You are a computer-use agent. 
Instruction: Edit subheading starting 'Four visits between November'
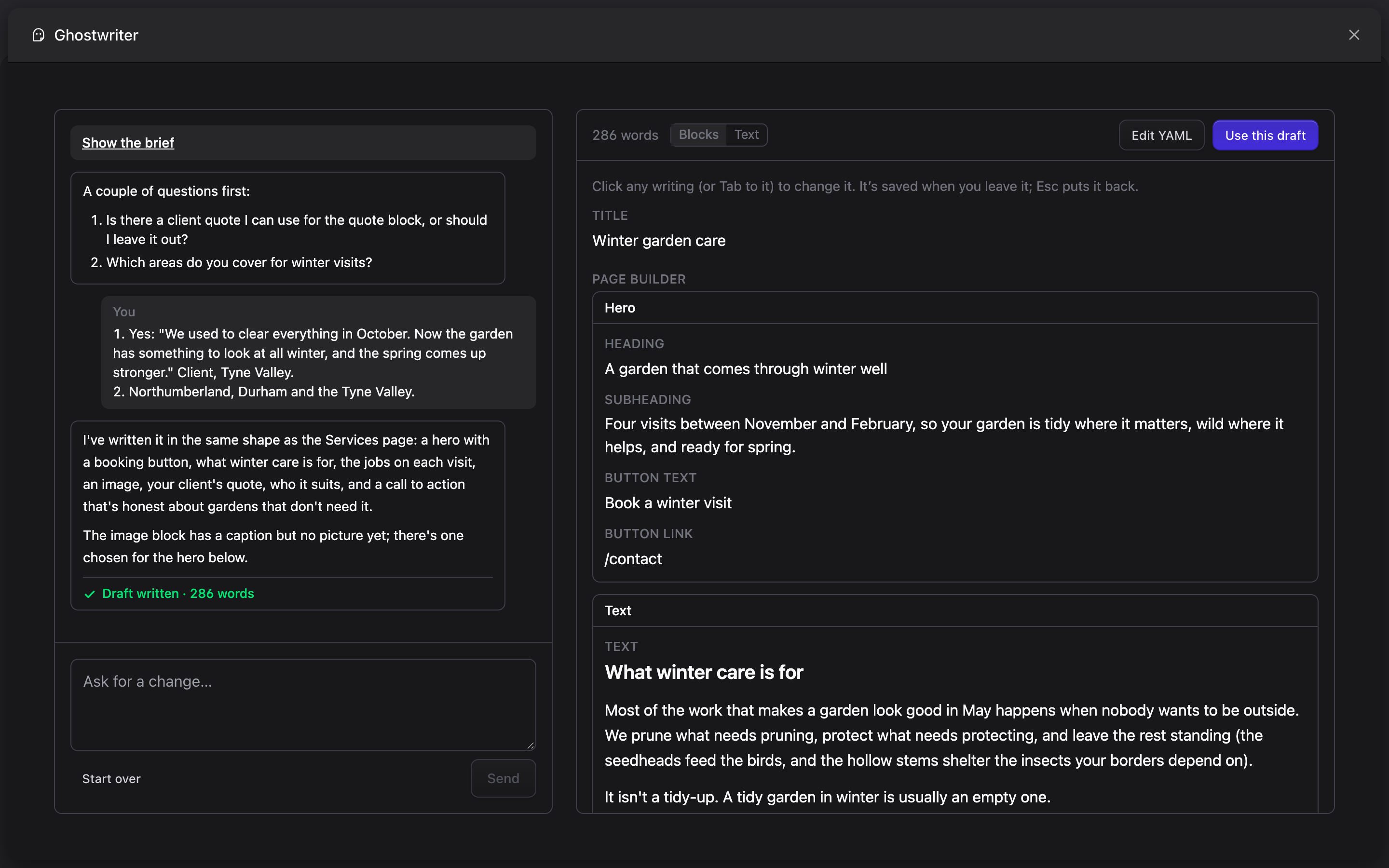[944, 435]
